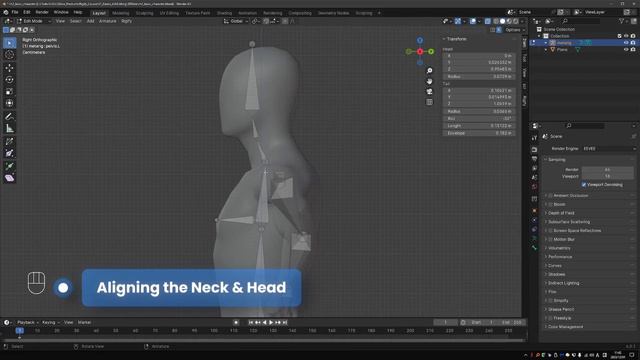Image resolution: width=640 pixels, height=360 pixels.
Task: Open the File menu
Action: pyautogui.click(x=15, y=12)
